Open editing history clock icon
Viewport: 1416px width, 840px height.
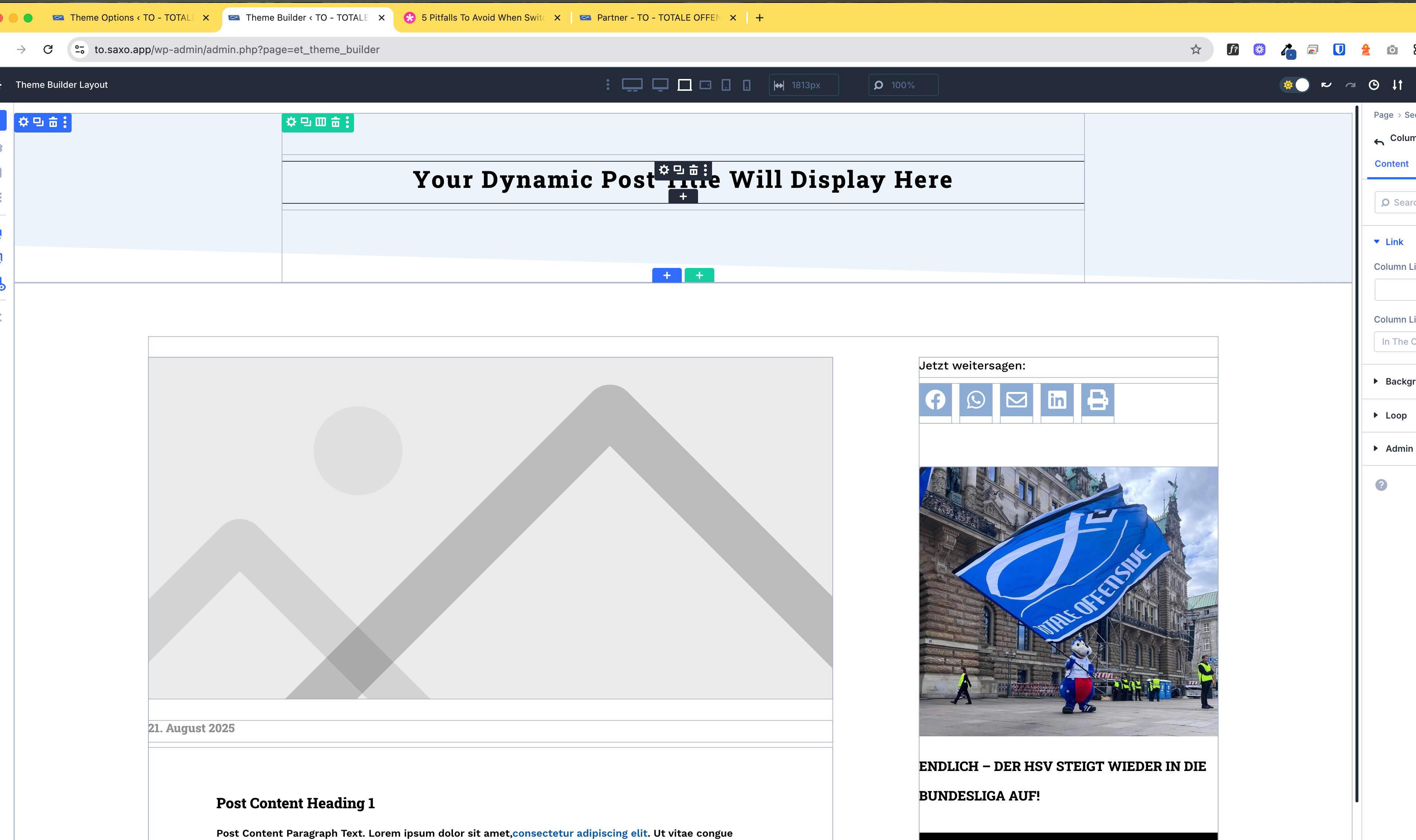[1374, 85]
